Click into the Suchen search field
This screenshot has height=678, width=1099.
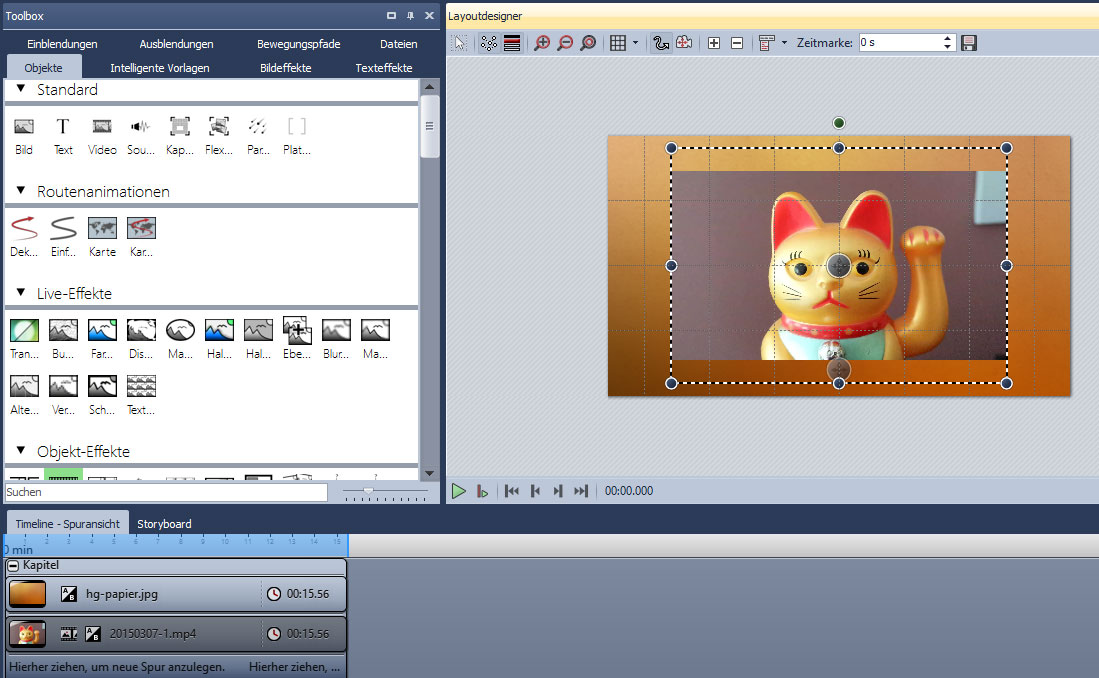click(165, 492)
